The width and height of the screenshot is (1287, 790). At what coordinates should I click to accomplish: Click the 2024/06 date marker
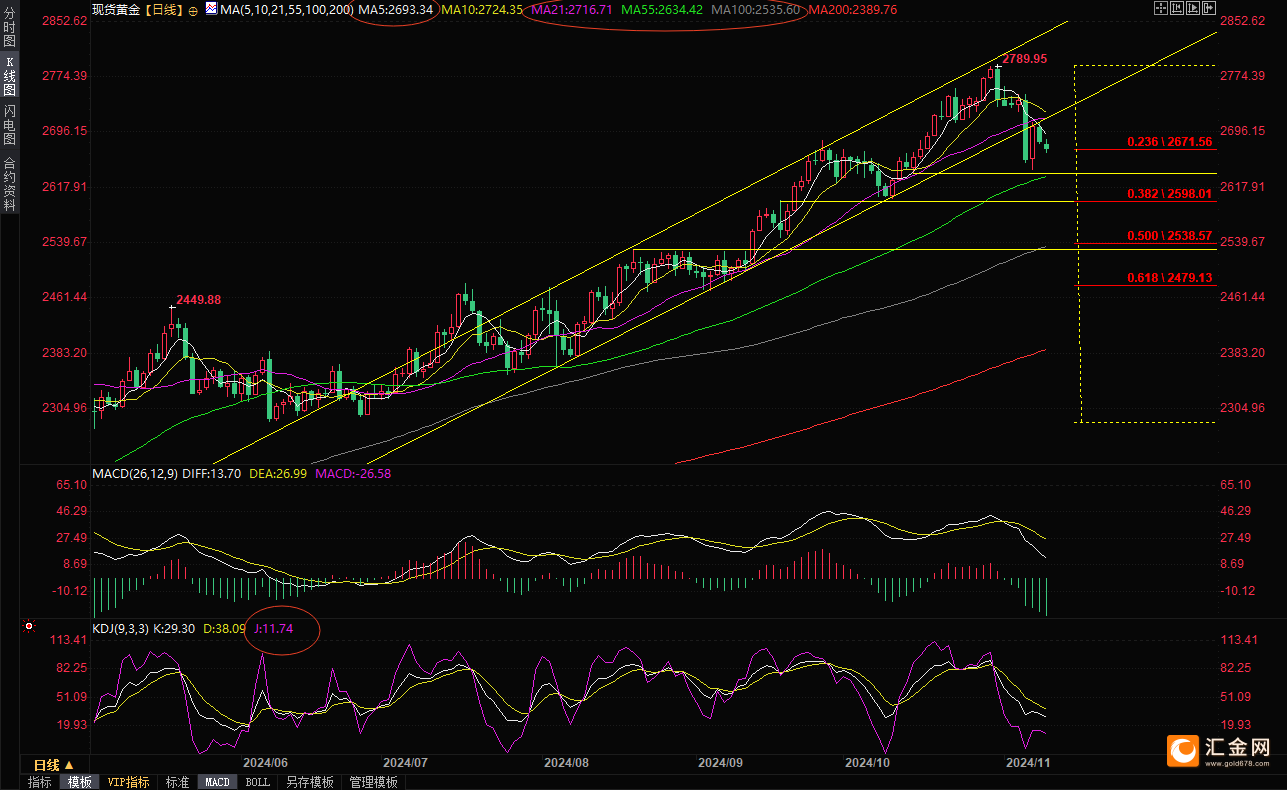click(265, 762)
